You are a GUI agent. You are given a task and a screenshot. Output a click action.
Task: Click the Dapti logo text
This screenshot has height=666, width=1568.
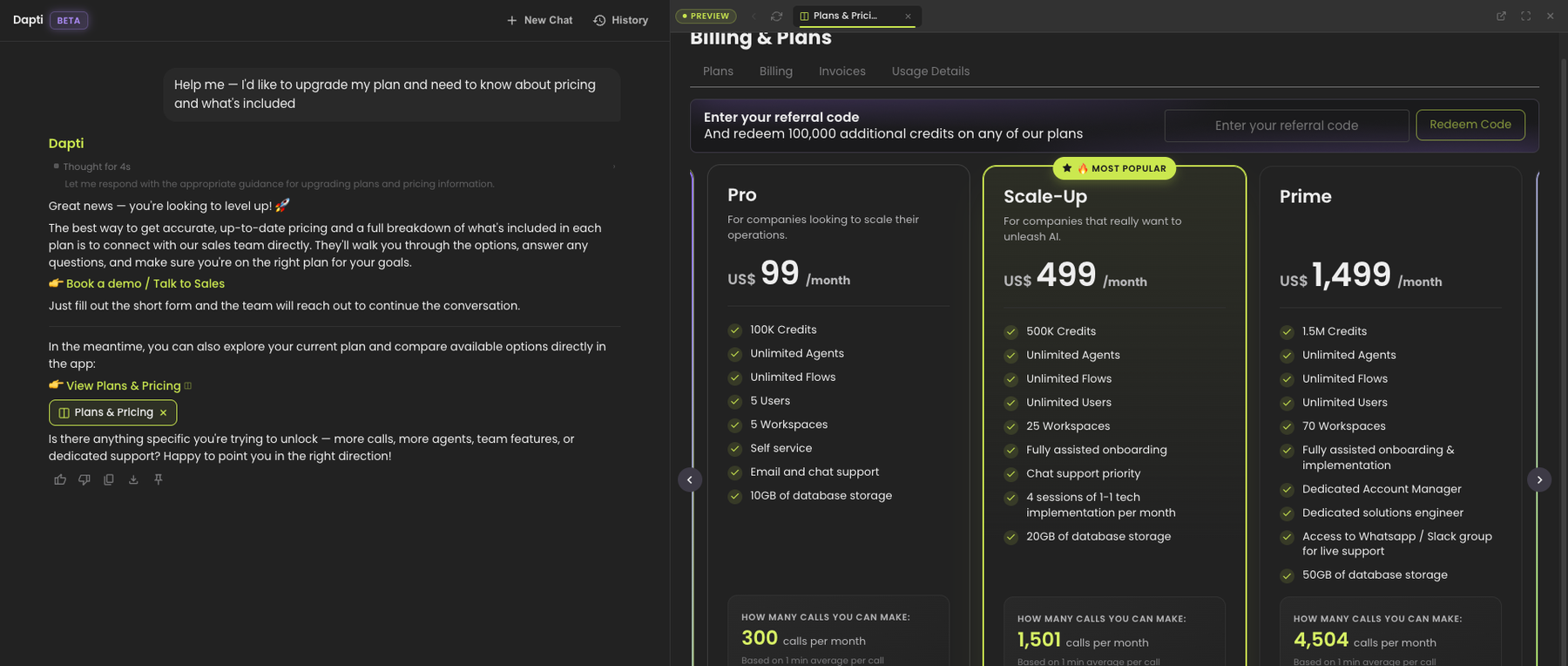click(x=28, y=20)
